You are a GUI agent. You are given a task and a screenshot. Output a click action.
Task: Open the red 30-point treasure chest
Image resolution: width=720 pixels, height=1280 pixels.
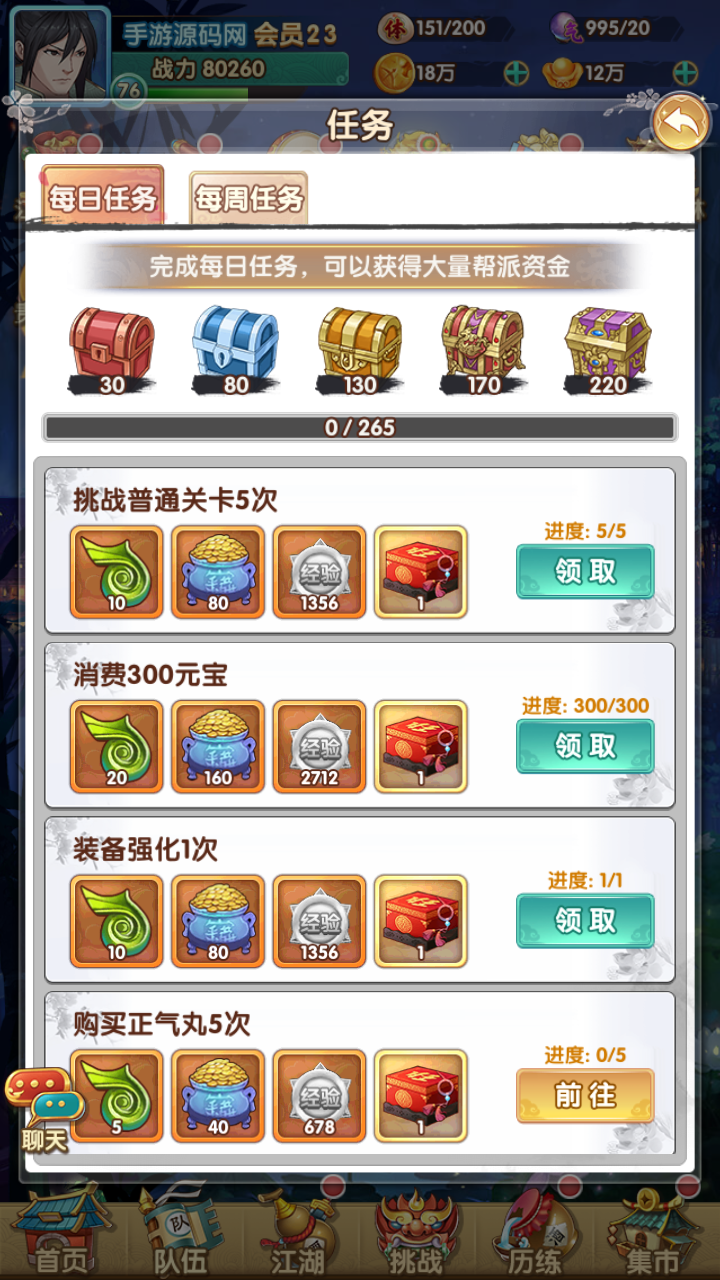pyautogui.click(x=112, y=347)
